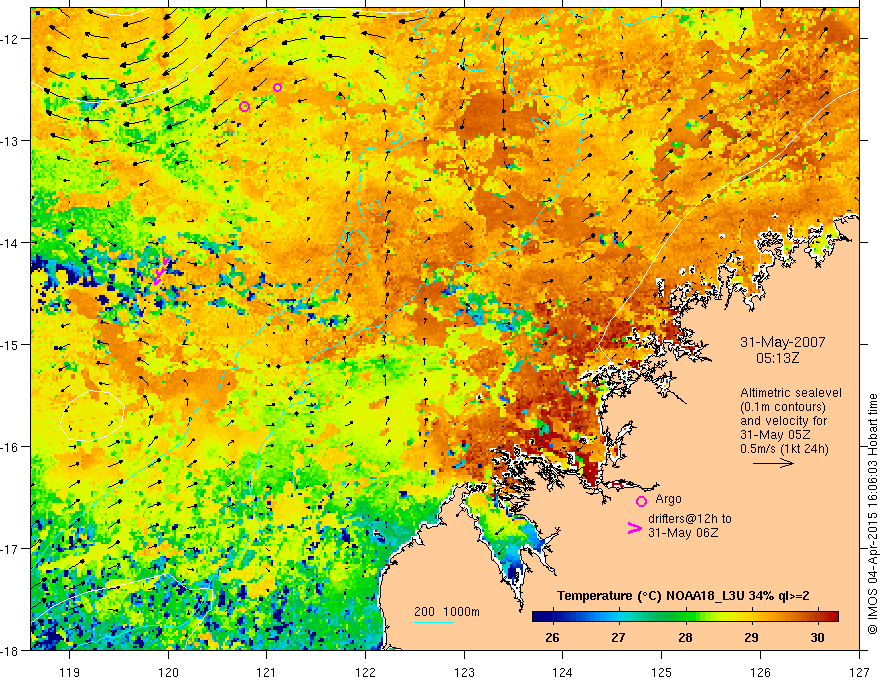
Task: Click the longitude axis label '124'
Action: coord(563,672)
